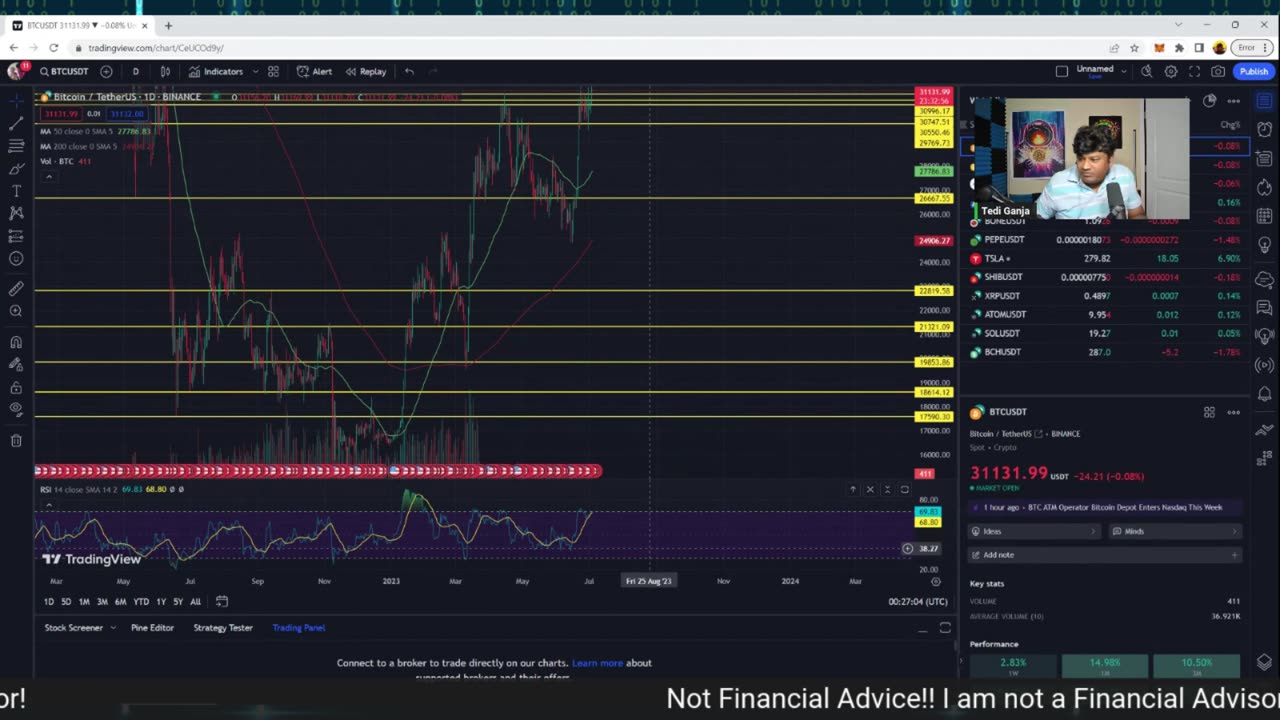Screen dimensions: 1280x720
Task: Click the Publish button
Action: point(1254,71)
